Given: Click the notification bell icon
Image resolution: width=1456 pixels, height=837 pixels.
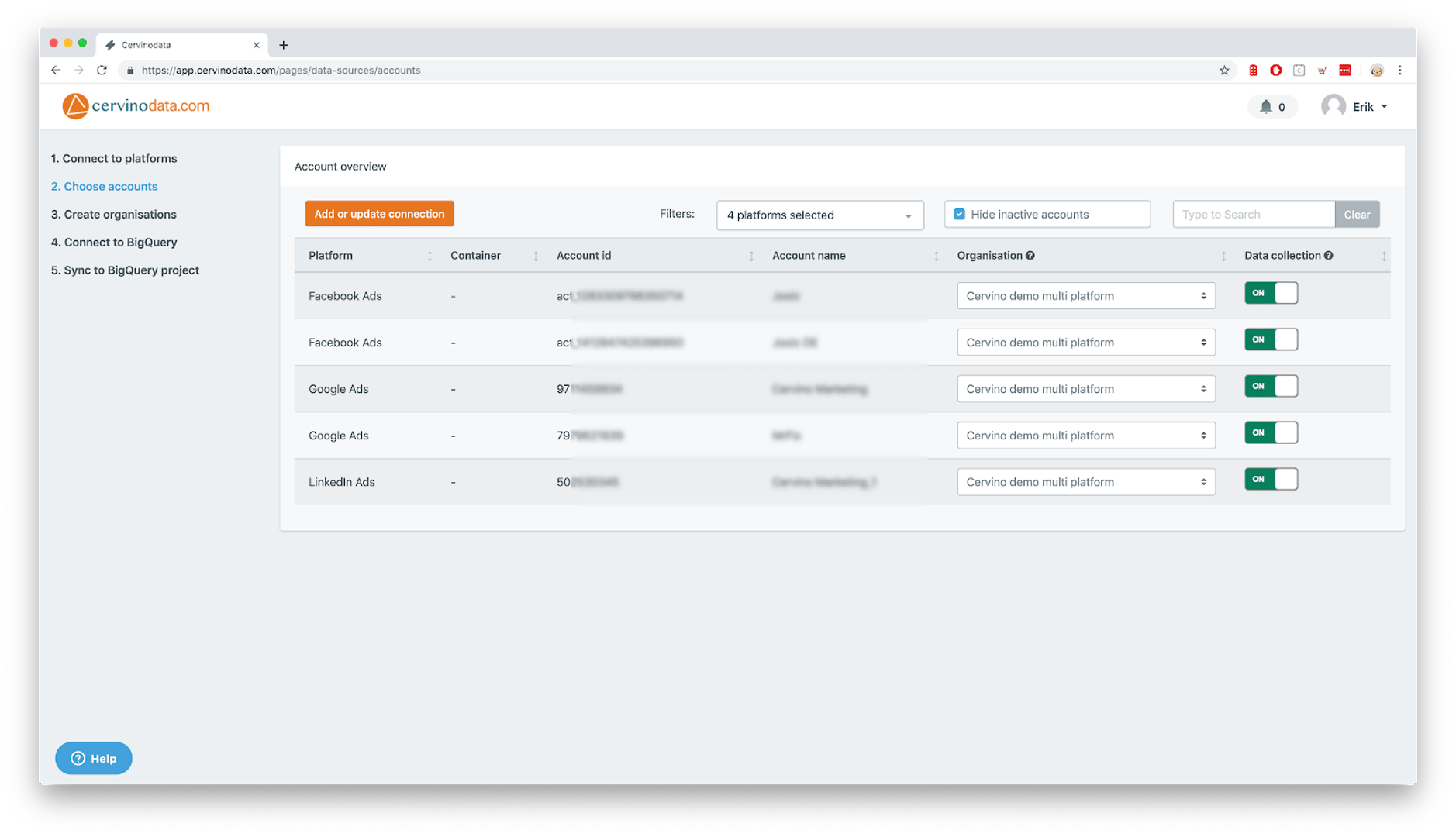Looking at the screenshot, I should [x=1265, y=107].
